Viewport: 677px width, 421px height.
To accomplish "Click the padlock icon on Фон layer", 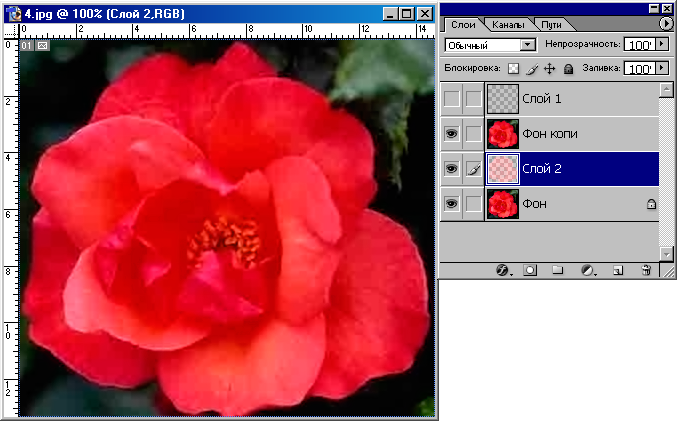I will (651, 204).
